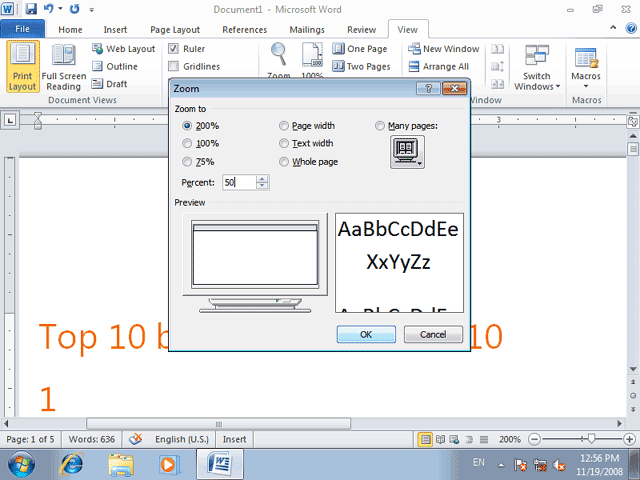Click the zoom slider thumb
The height and width of the screenshot is (480, 640).
click(x=591, y=439)
